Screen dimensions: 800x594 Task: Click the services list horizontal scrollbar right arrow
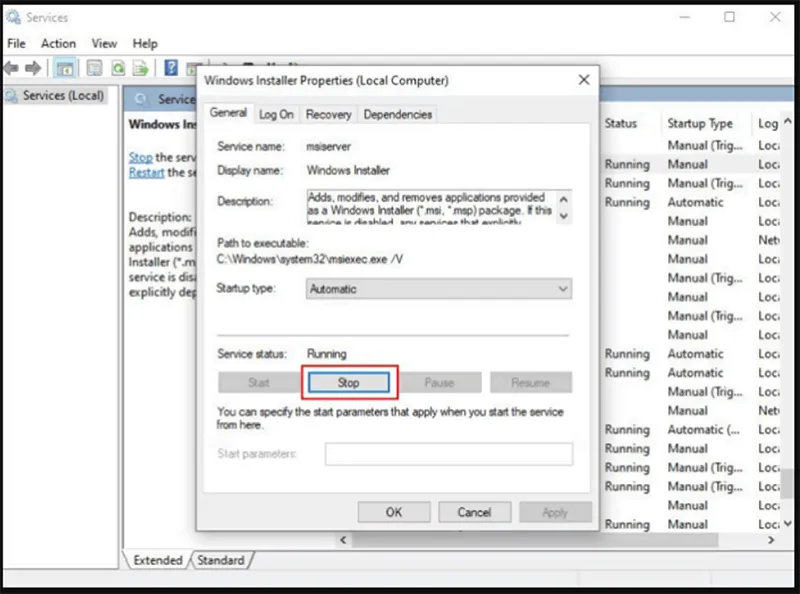pos(771,539)
